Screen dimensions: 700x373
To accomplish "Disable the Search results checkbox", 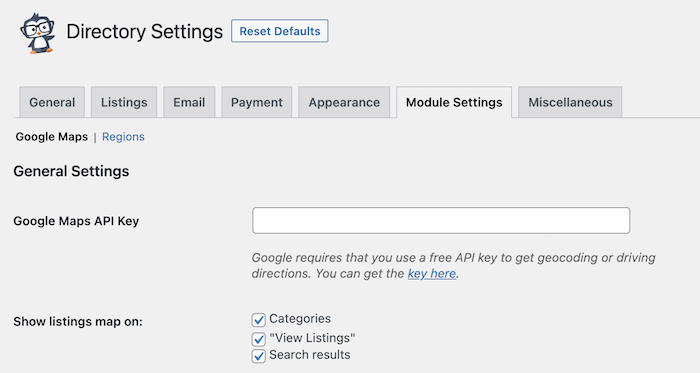I will 258,356.
